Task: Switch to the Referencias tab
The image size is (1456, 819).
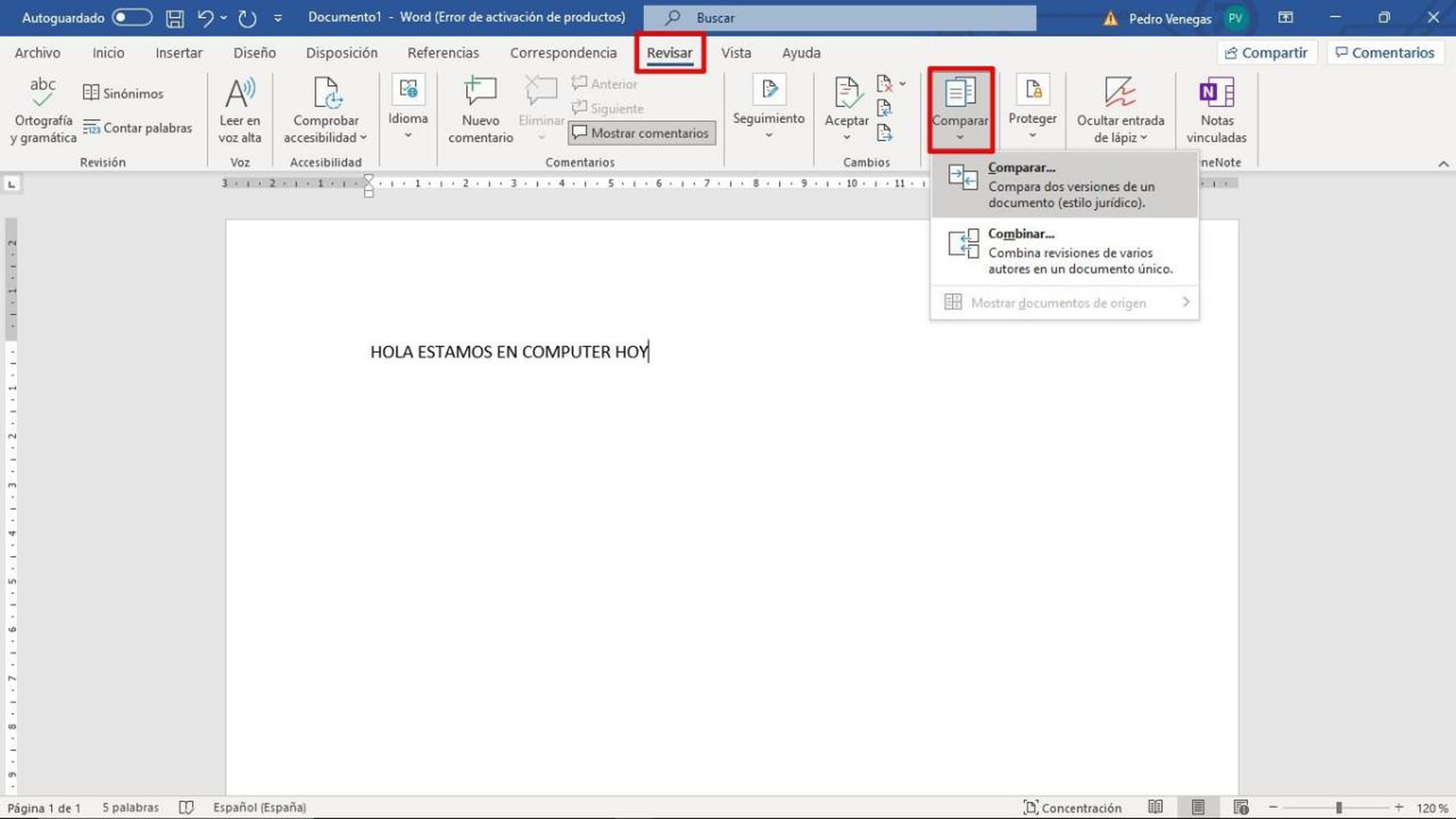Action: click(443, 53)
